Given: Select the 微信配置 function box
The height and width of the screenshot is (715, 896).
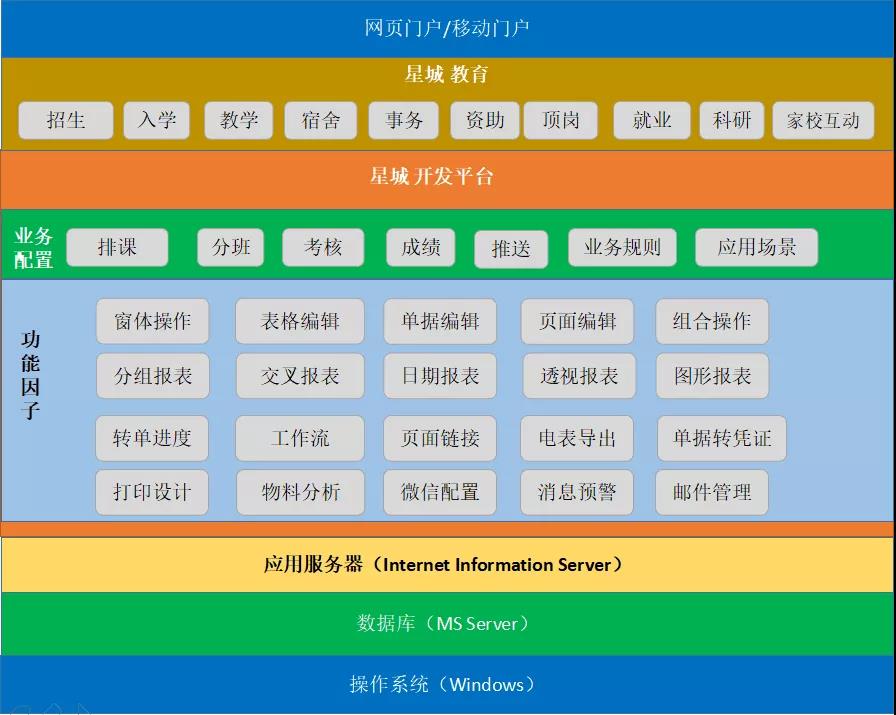Looking at the screenshot, I should 440,492.
